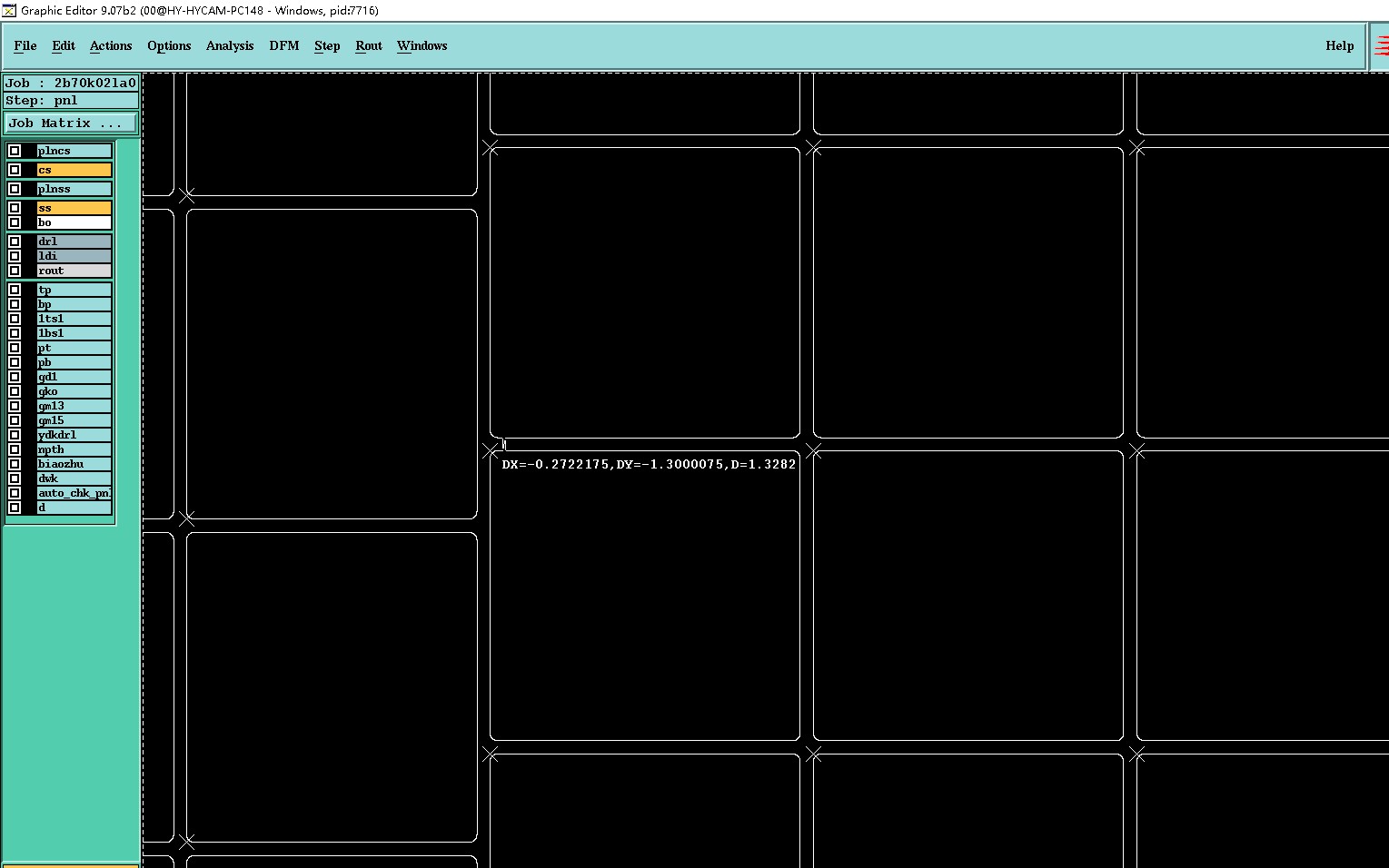Toggle the checkbox for layer lbs1
This screenshot has width=1389, height=868.
coord(15,333)
